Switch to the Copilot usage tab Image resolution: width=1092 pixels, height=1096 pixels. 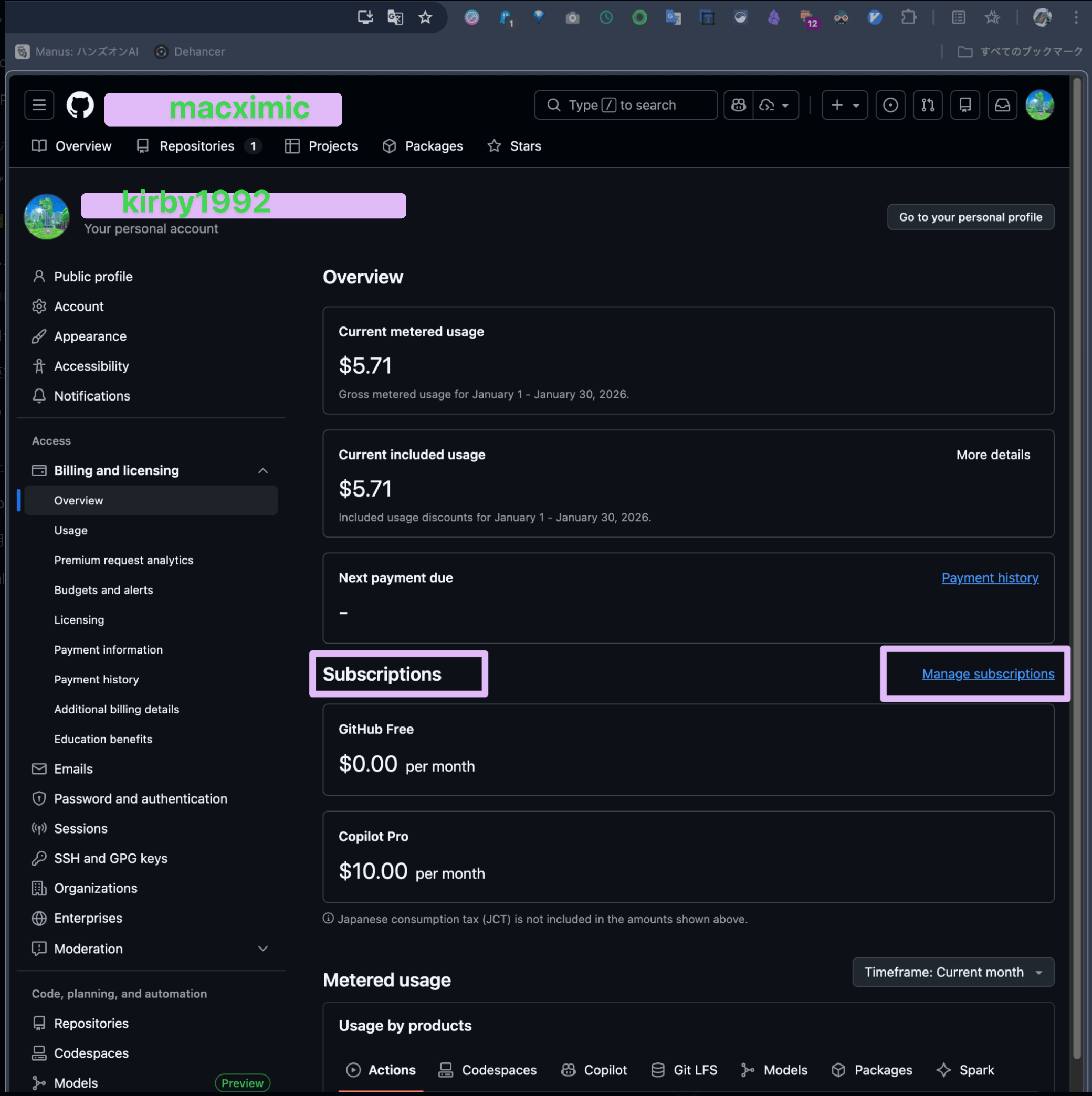[x=594, y=1070]
